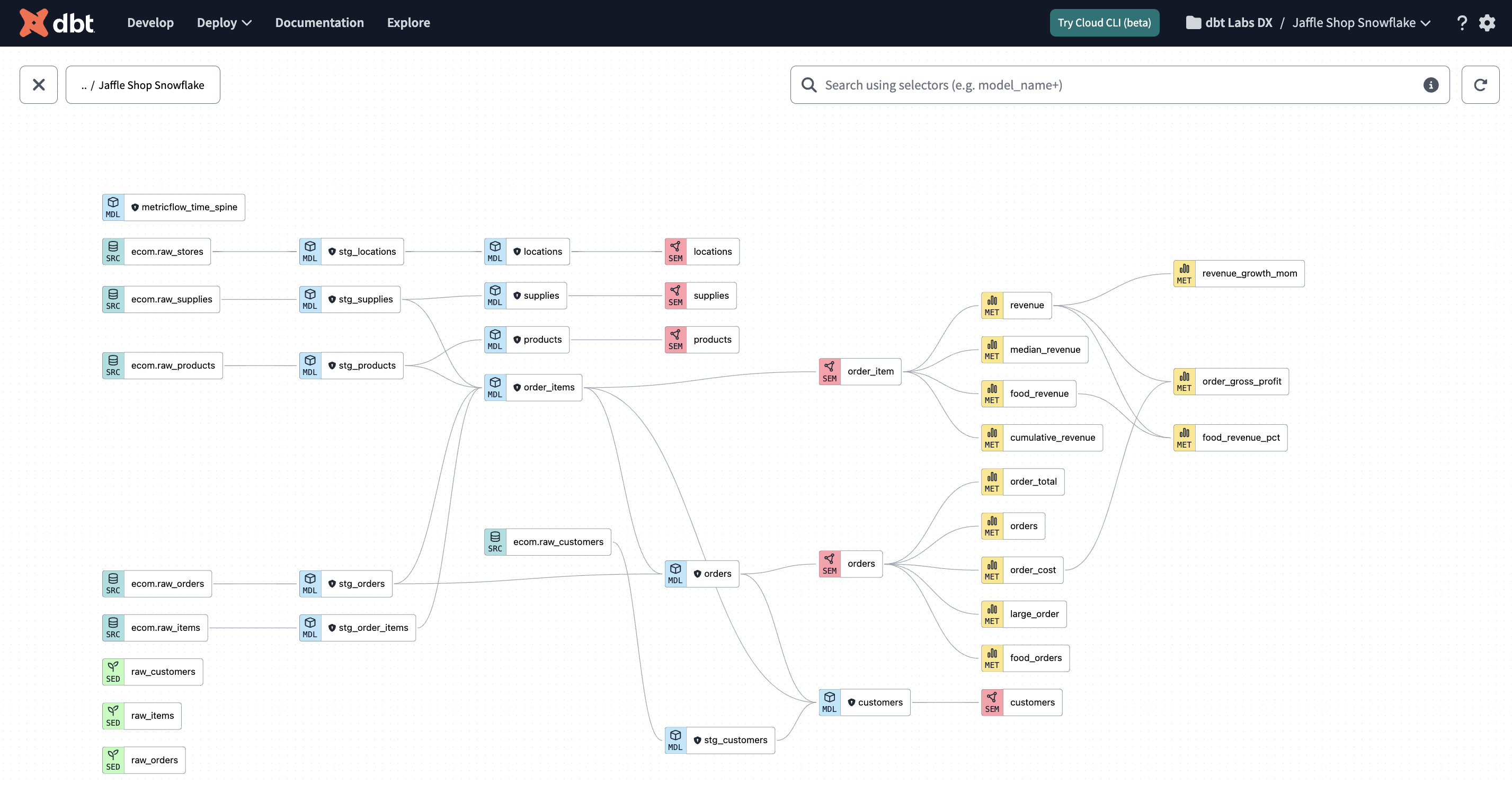Image resolution: width=1512 pixels, height=785 pixels.
Task: Click the SEM icon on order_item node
Action: pos(829,371)
